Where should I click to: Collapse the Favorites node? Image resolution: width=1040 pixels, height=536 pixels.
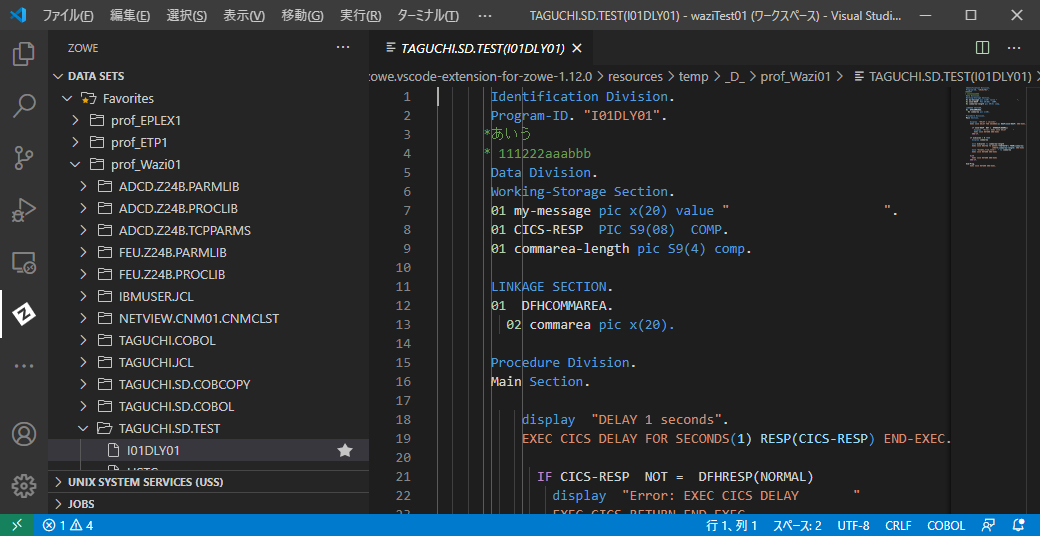[x=67, y=98]
